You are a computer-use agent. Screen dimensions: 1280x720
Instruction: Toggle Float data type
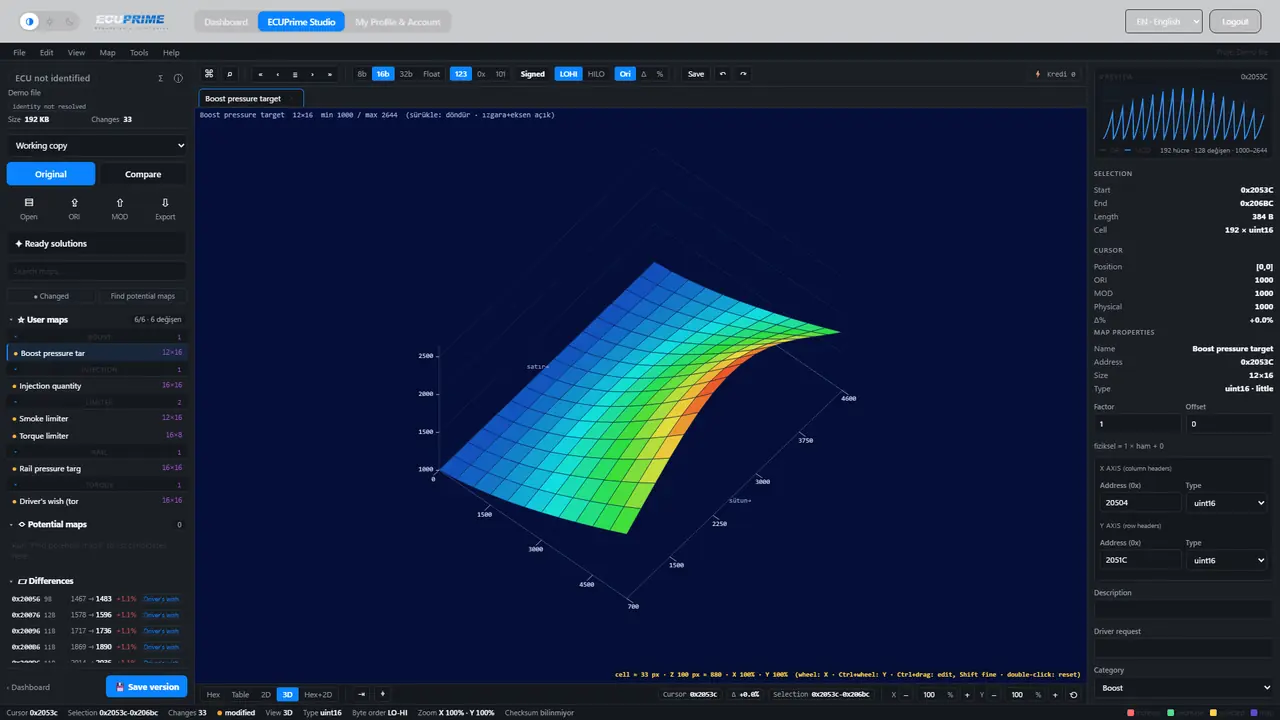tap(431, 74)
